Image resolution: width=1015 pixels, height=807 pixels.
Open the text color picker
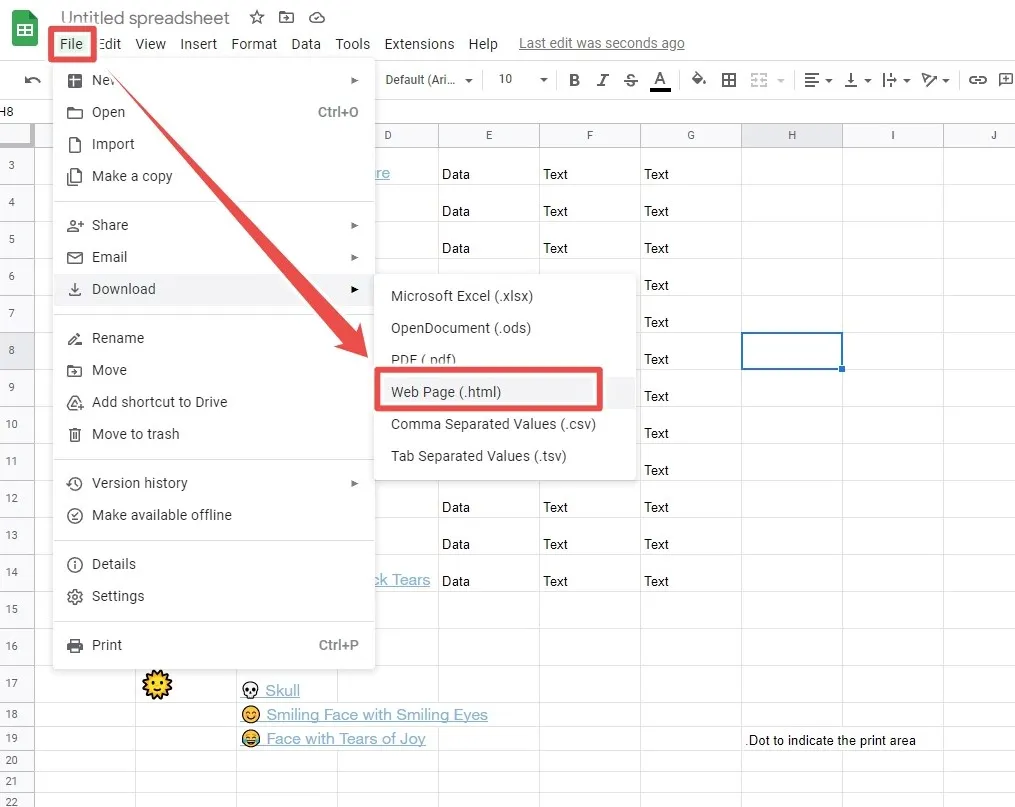[660, 80]
